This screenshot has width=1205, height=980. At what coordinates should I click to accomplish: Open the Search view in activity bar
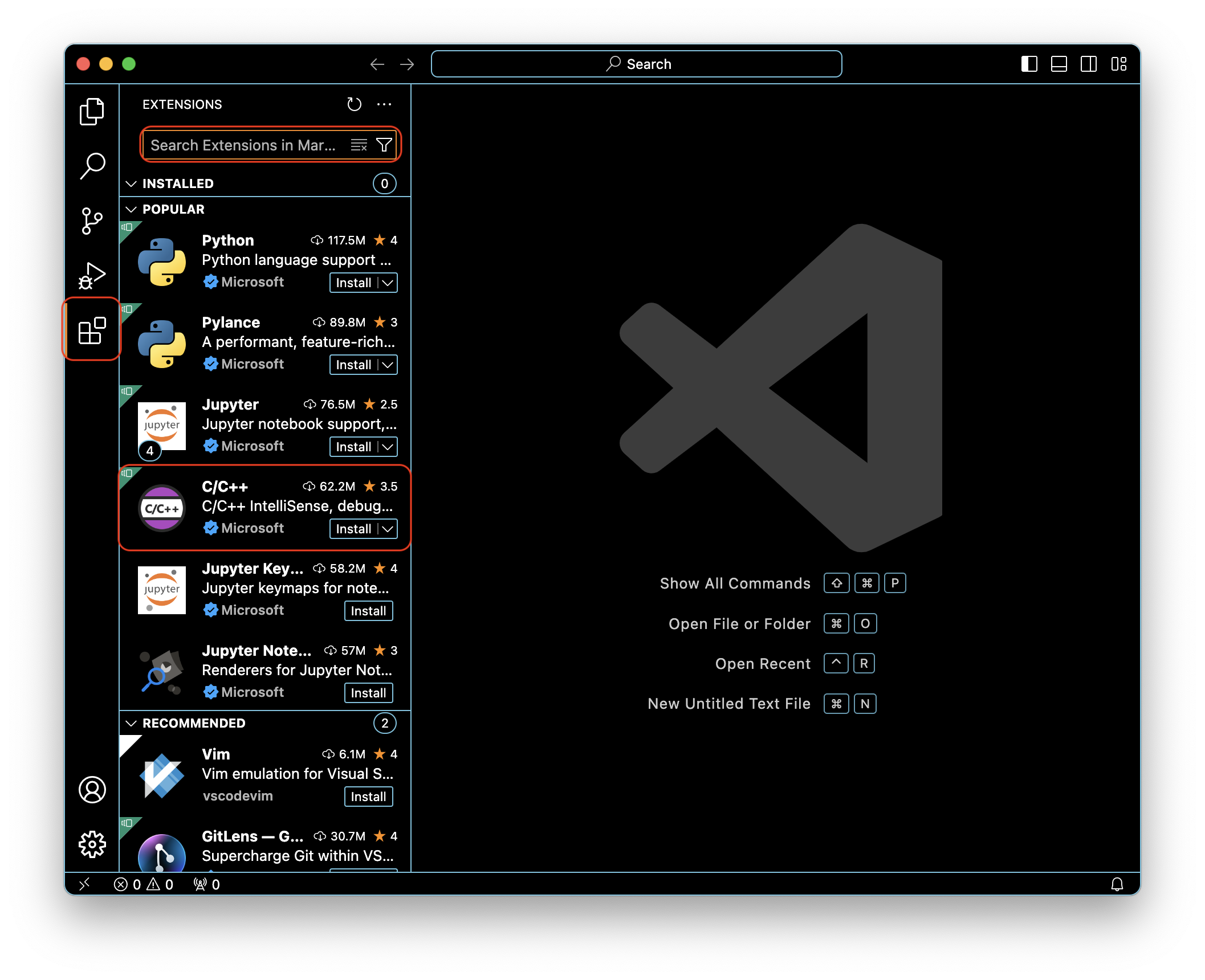point(92,166)
